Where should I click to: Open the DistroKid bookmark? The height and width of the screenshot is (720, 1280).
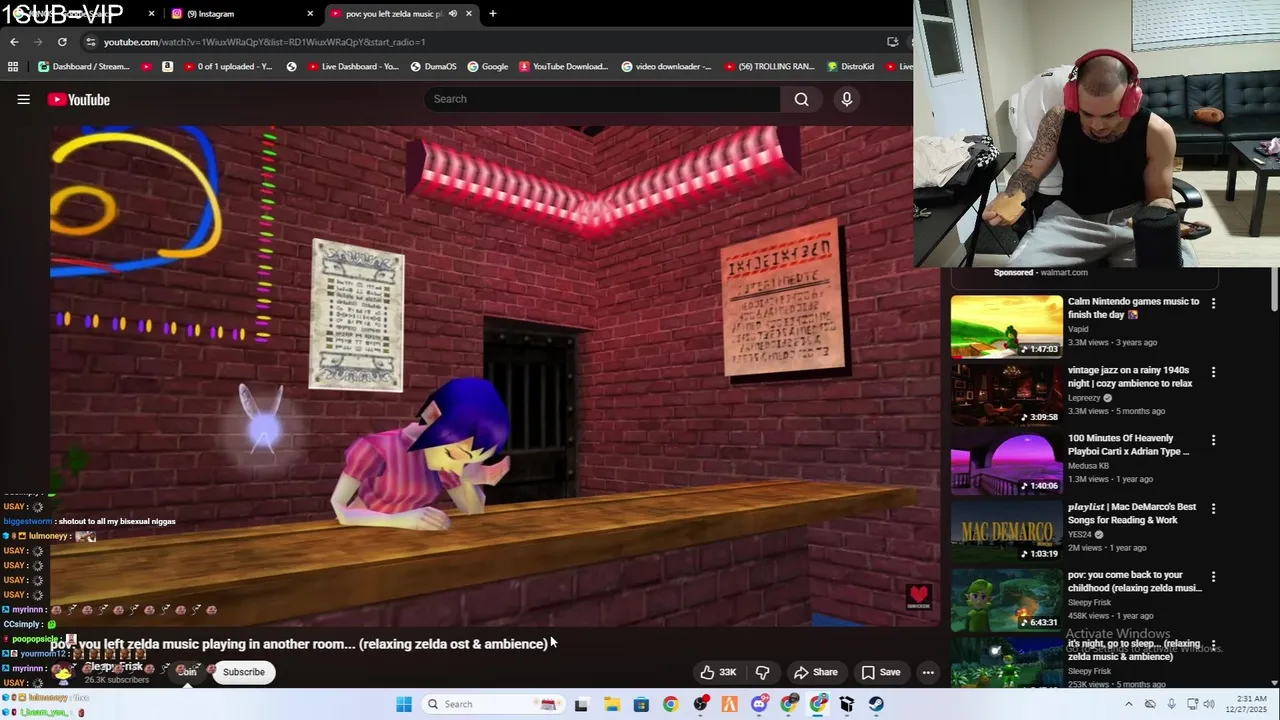tap(851, 67)
